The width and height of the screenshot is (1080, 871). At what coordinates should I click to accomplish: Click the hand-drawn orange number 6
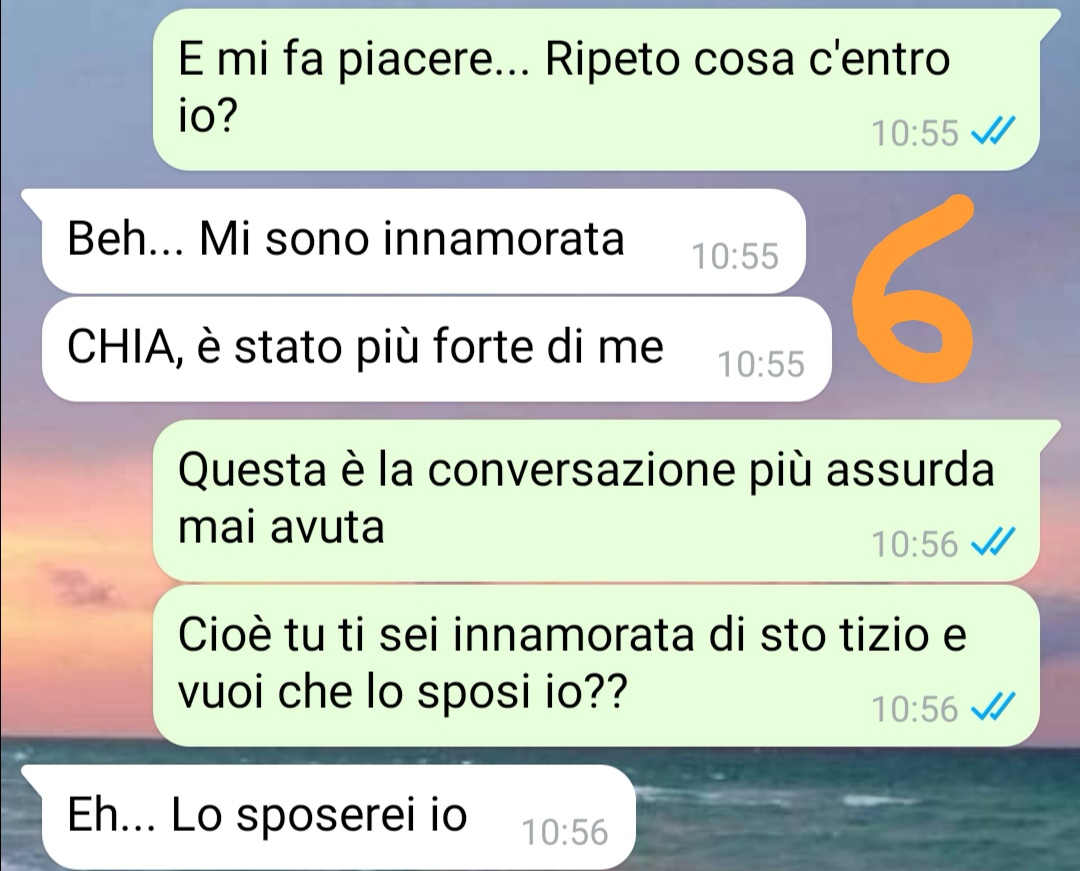[x=914, y=287]
